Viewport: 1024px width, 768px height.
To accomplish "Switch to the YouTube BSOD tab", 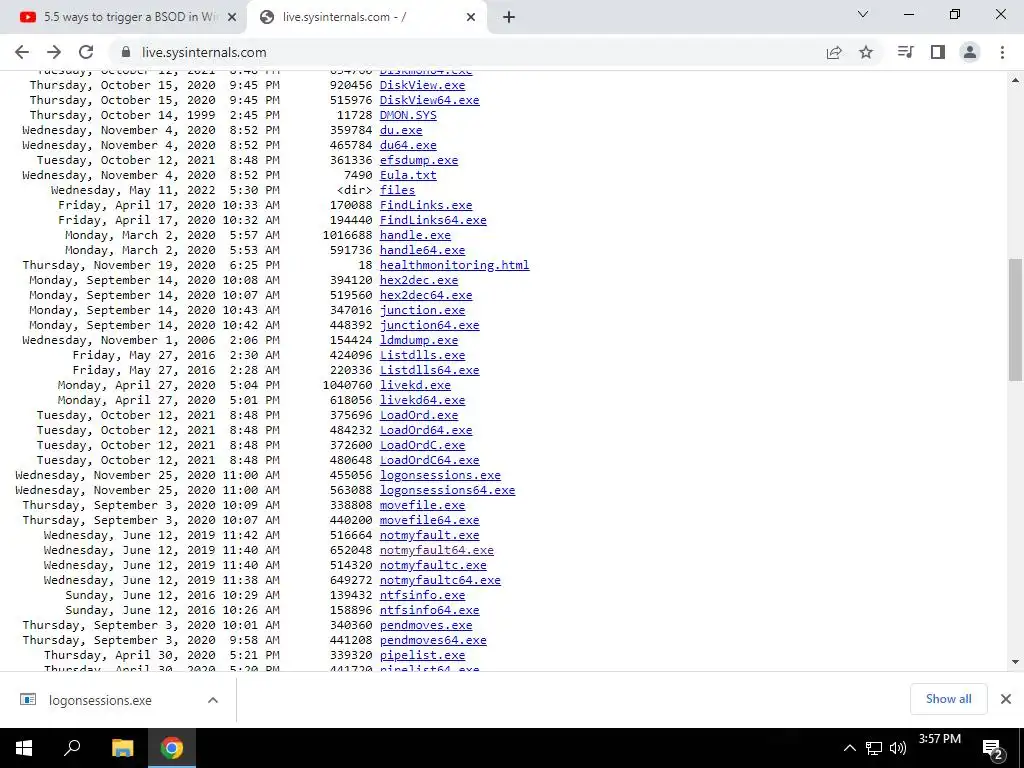I will tap(124, 18).
